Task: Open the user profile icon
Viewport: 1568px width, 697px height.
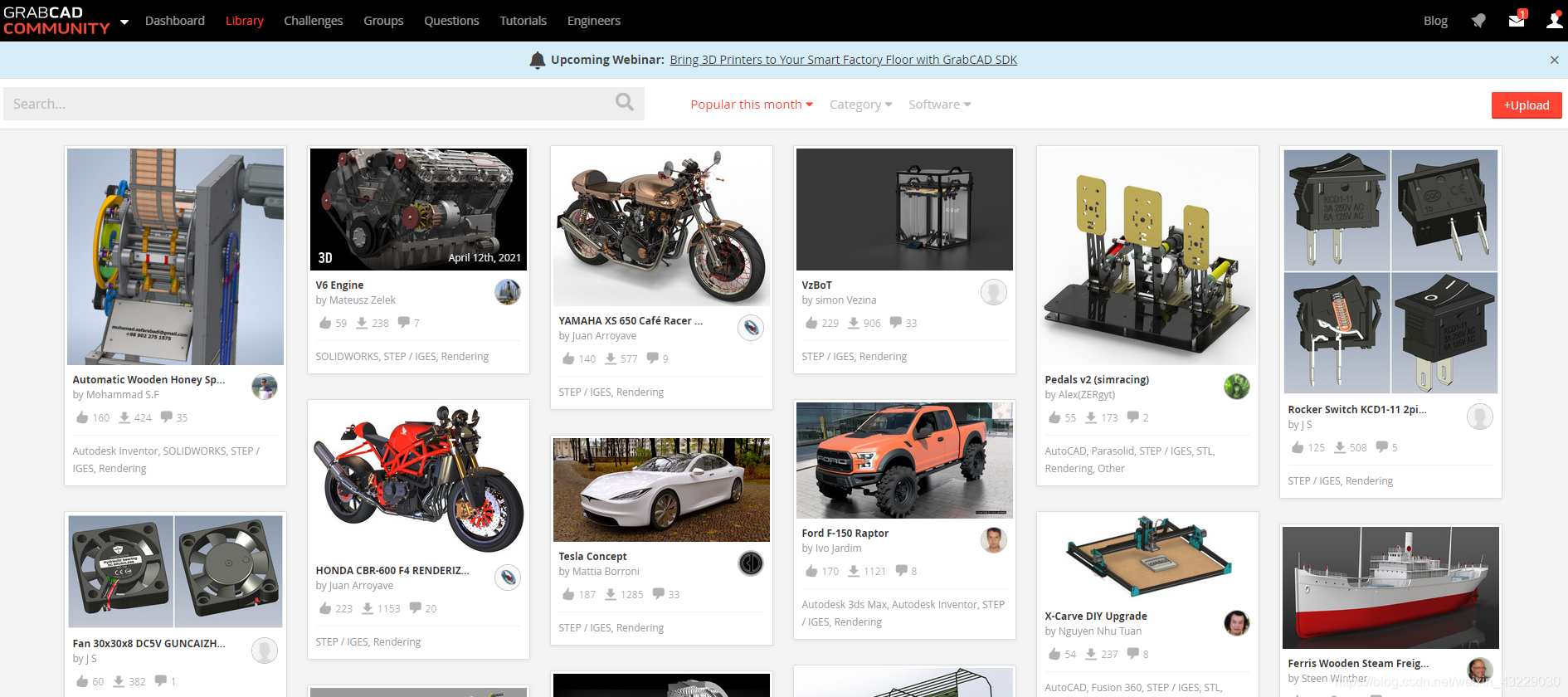Action: [1555, 20]
